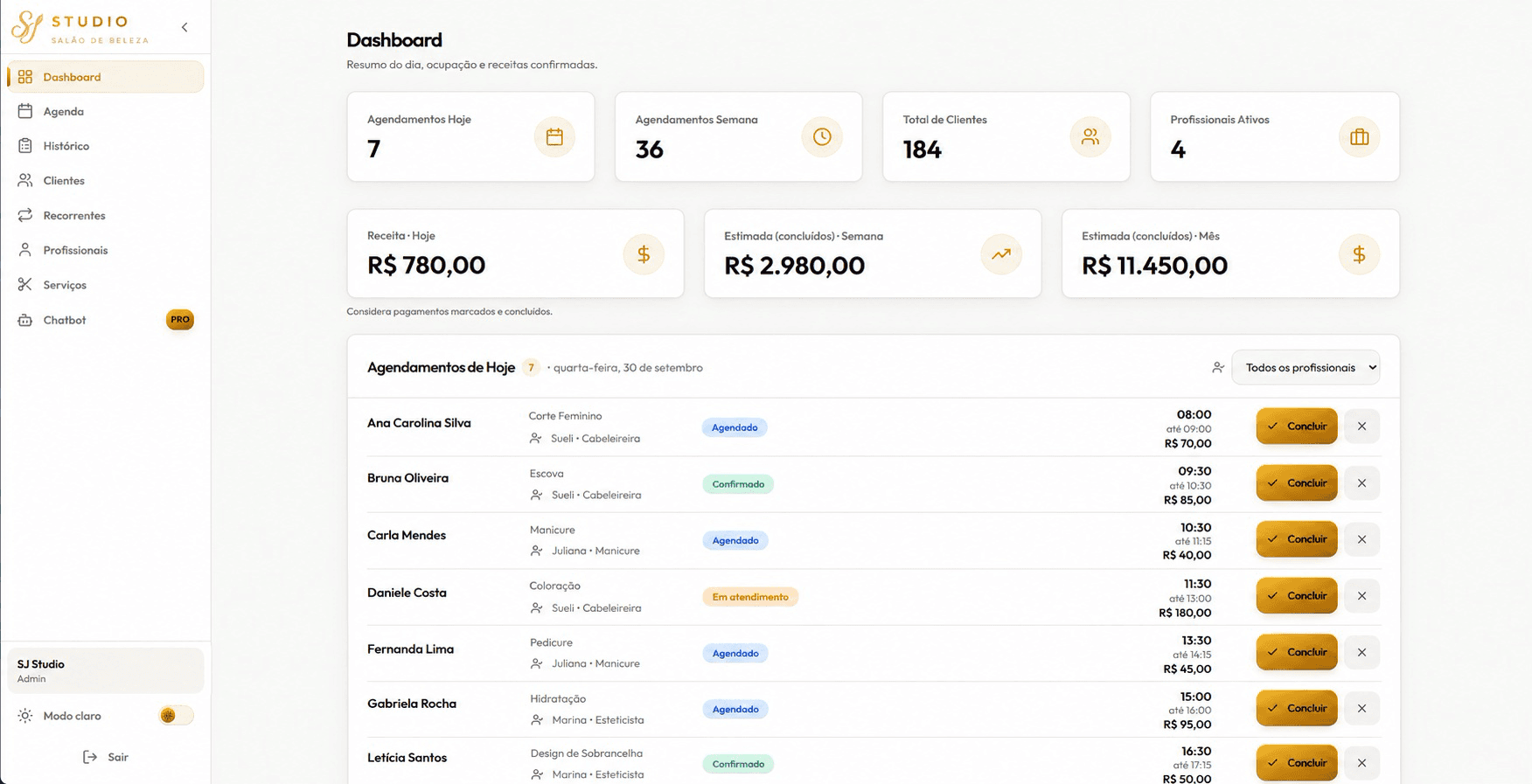Click the clock icon in Agendamentos Semana card
Screen dimensions: 1532x784
click(x=822, y=137)
